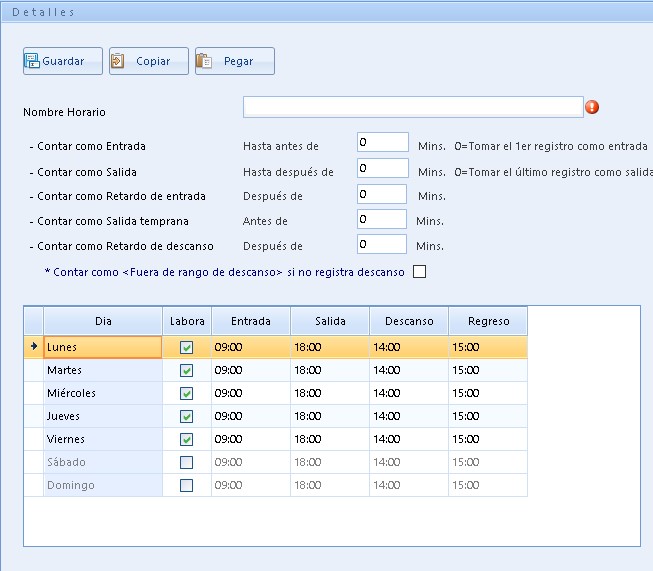The height and width of the screenshot is (571, 653).
Task: Enable Labora checkbox for Sábado
Action: point(187,462)
